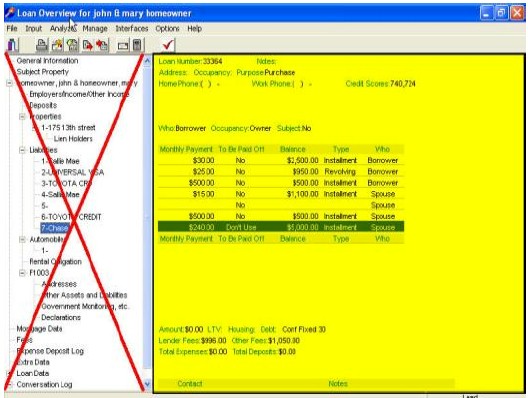Click the $30.00 monthly payment cell

(x=203, y=161)
